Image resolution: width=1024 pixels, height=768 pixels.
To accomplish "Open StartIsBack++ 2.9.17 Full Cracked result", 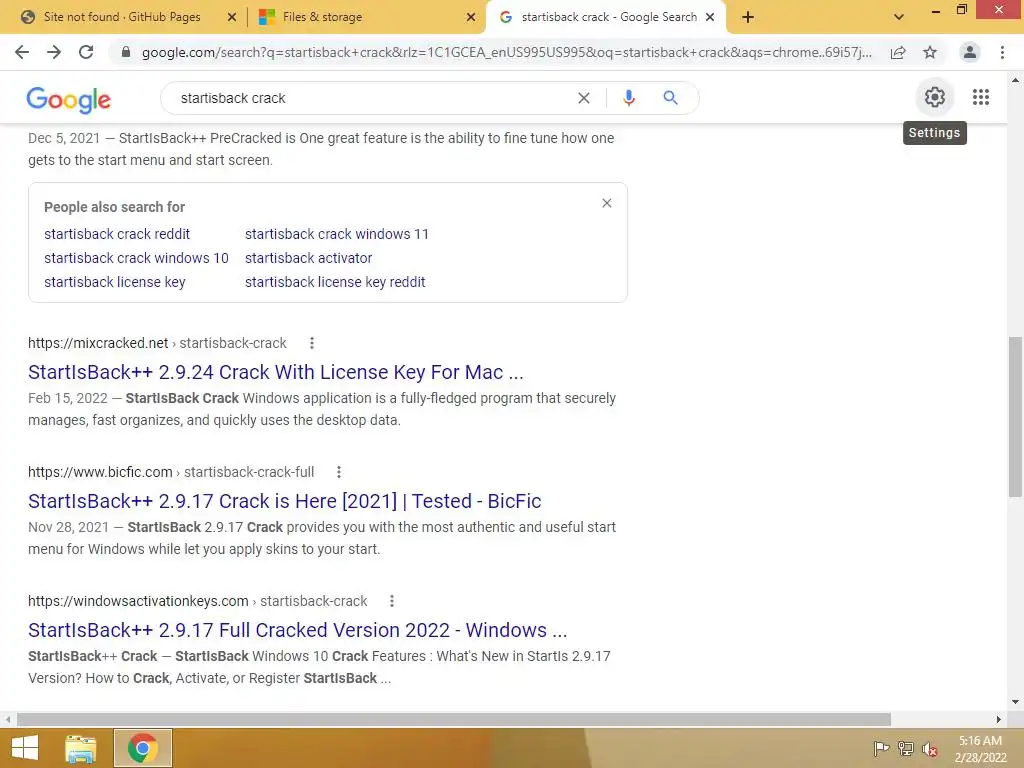I will click(298, 630).
